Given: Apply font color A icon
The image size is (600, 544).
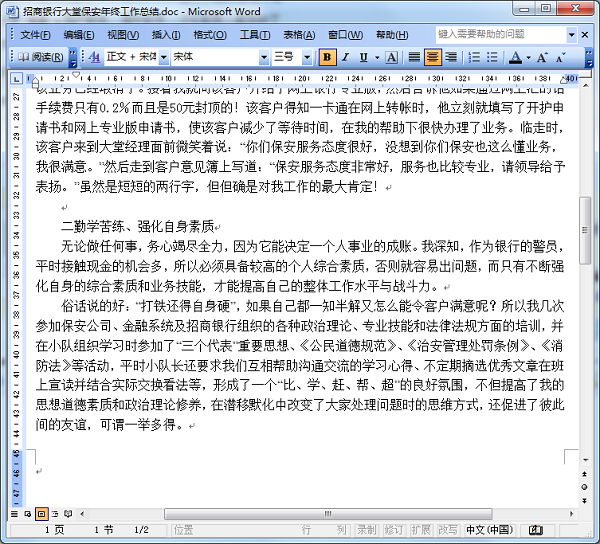Looking at the screenshot, I should click(515, 57).
